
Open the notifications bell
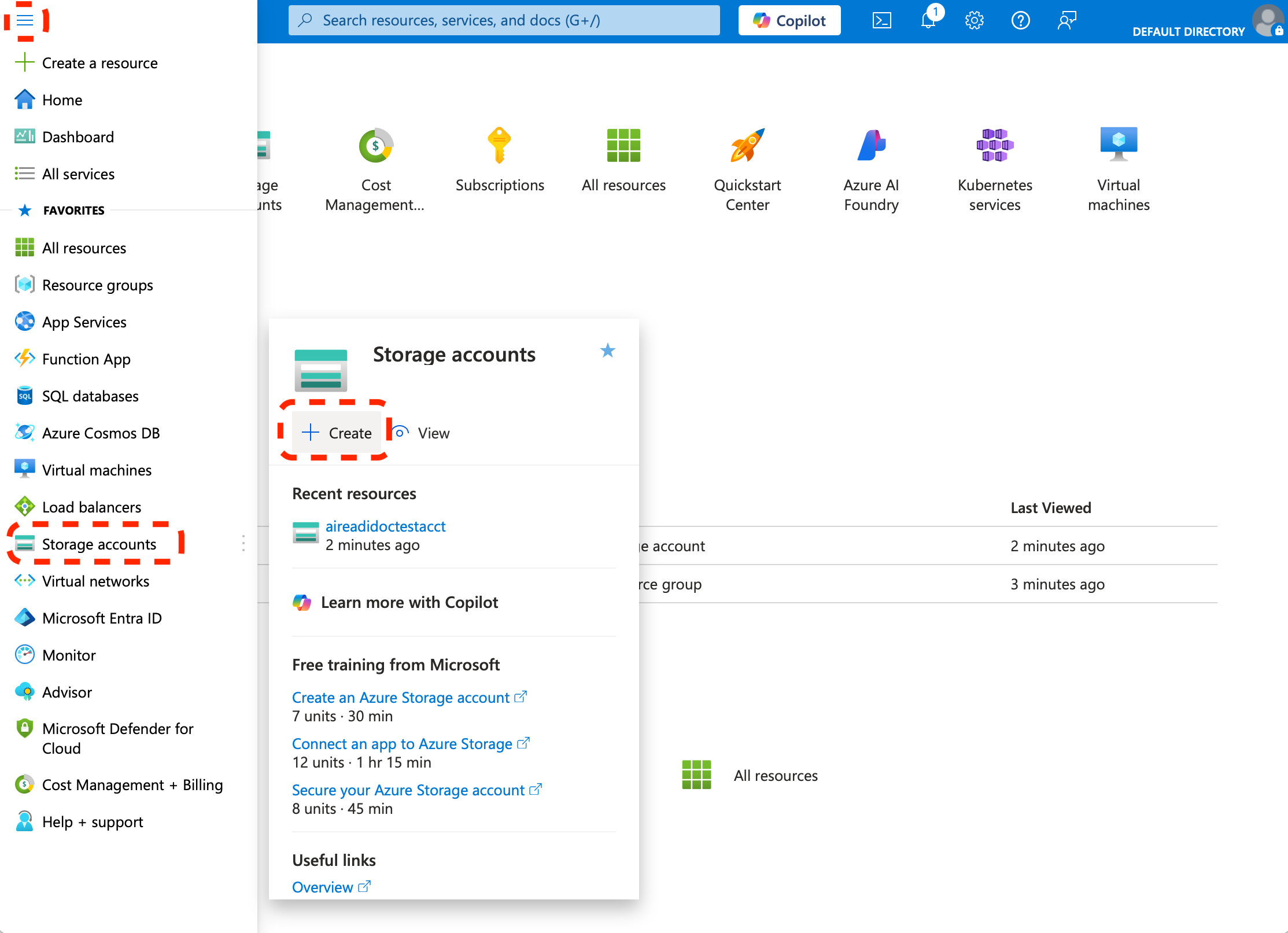[928, 21]
